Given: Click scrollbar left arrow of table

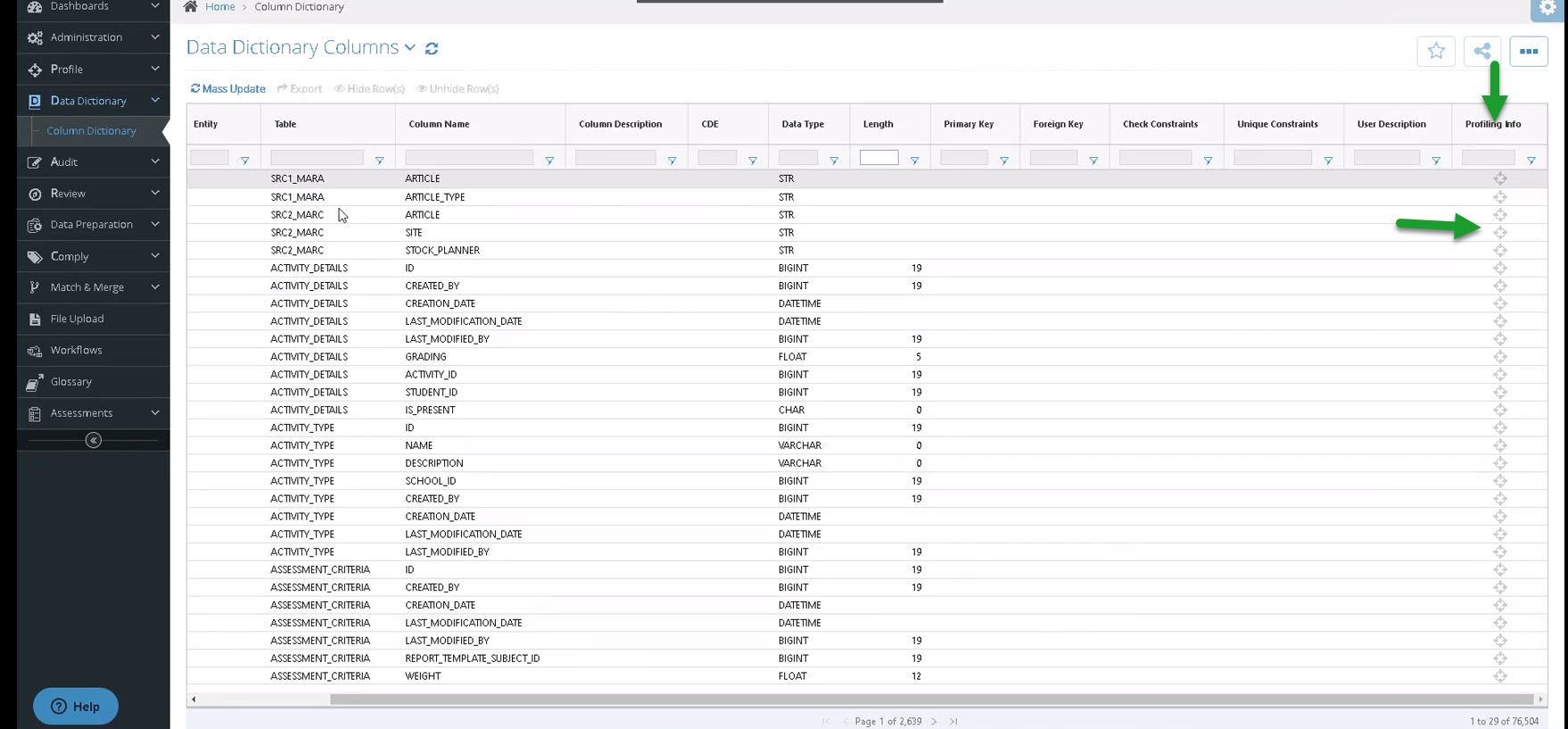Looking at the screenshot, I should tap(194, 700).
